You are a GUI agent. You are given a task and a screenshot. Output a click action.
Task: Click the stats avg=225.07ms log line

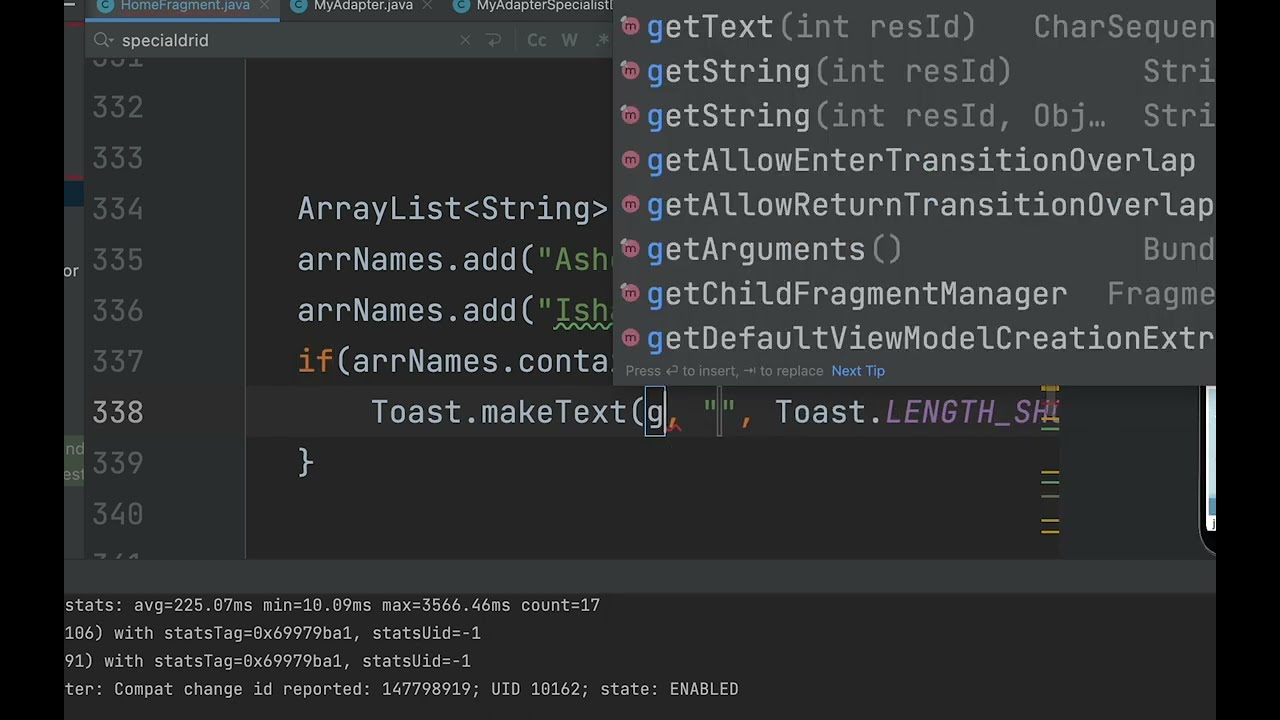coord(332,605)
